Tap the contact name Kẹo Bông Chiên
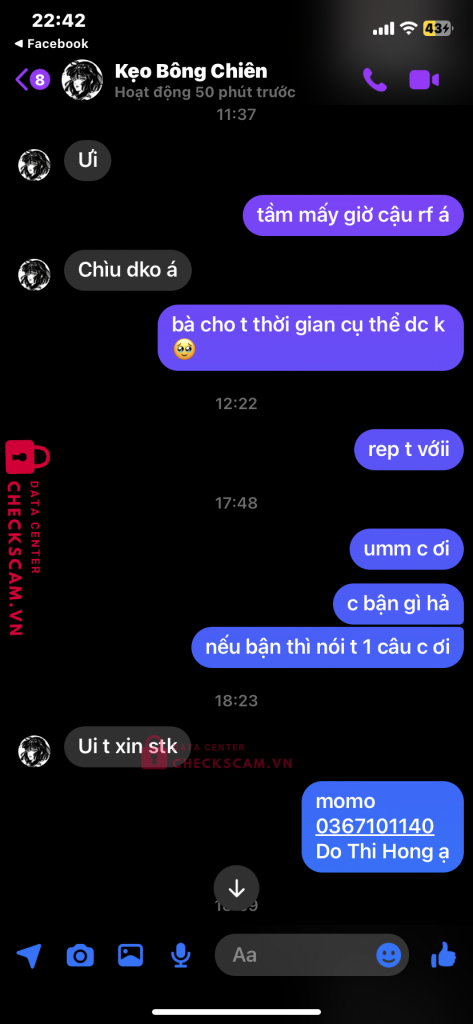The image size is (473, 1024). pos(191,71)
